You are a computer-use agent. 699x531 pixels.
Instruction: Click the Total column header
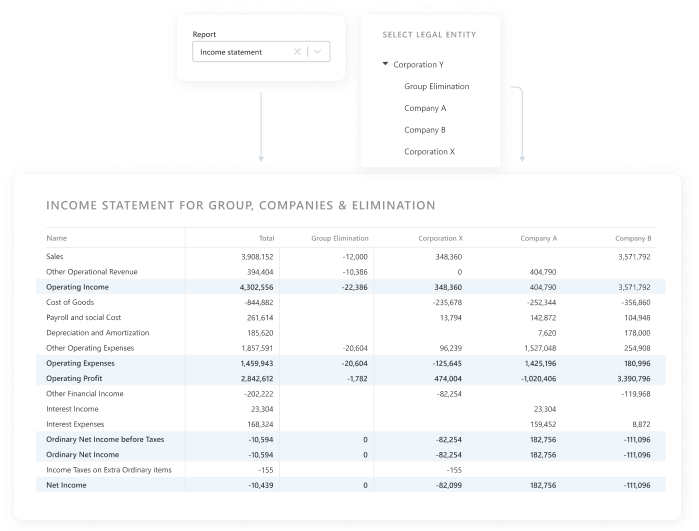(267, 238)
